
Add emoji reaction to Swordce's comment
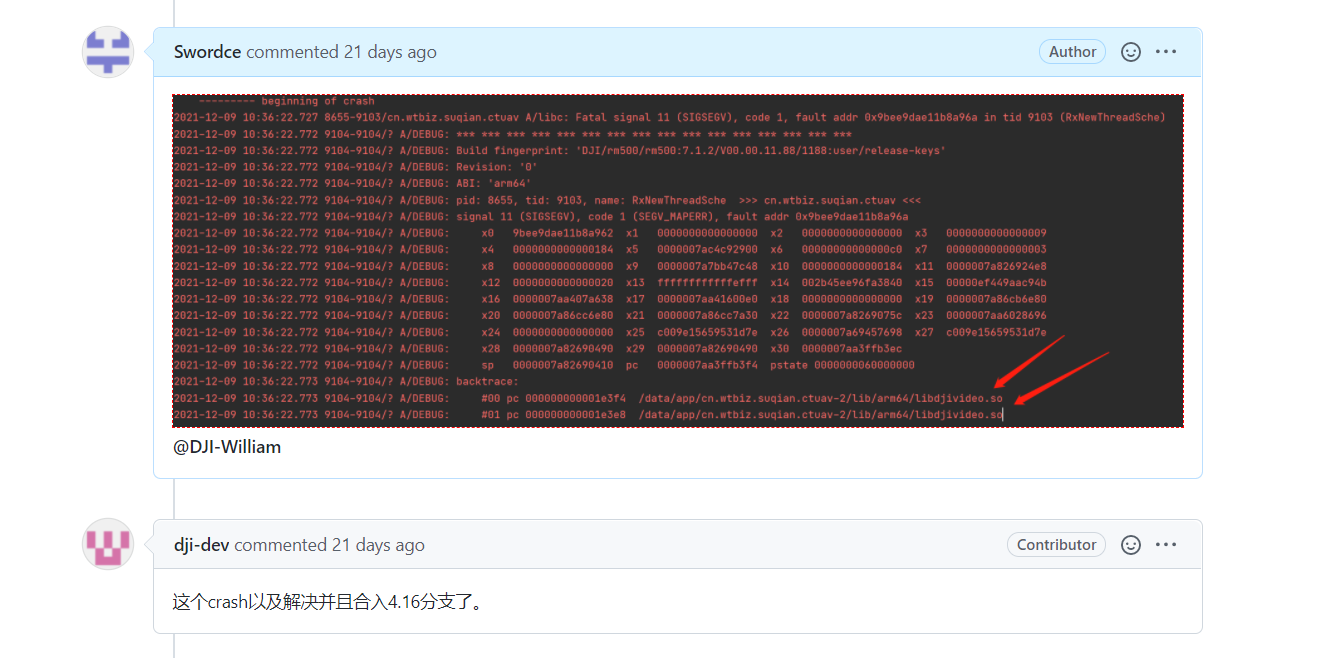(x=1131, y=52)
